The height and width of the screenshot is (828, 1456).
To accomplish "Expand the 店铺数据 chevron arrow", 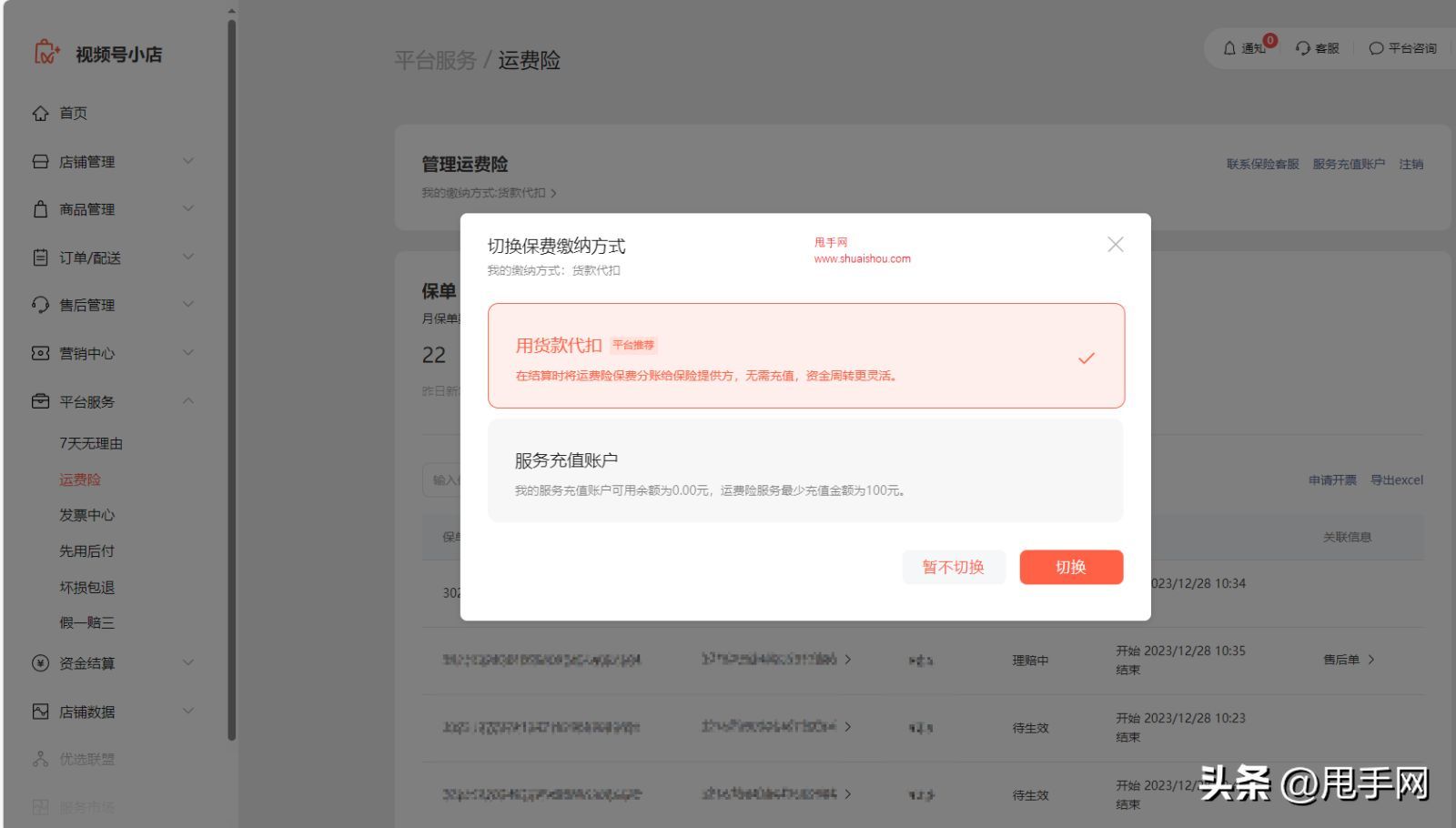I will pyautogui.click(x=188, y=712).
